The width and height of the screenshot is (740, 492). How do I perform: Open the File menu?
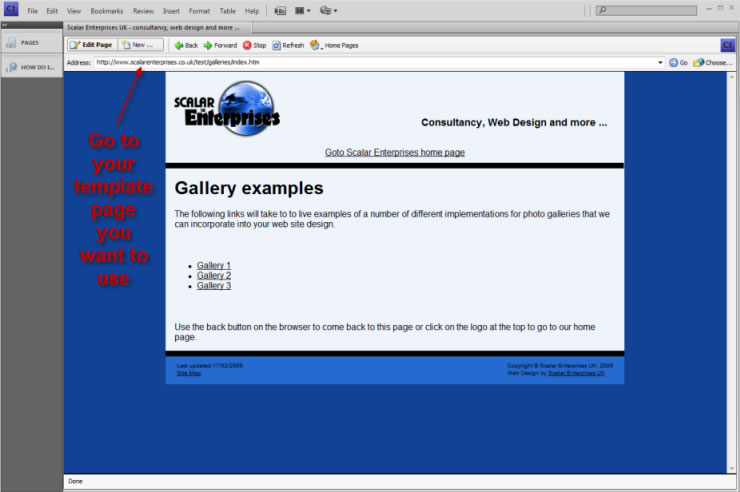click(x=33, y=11)
